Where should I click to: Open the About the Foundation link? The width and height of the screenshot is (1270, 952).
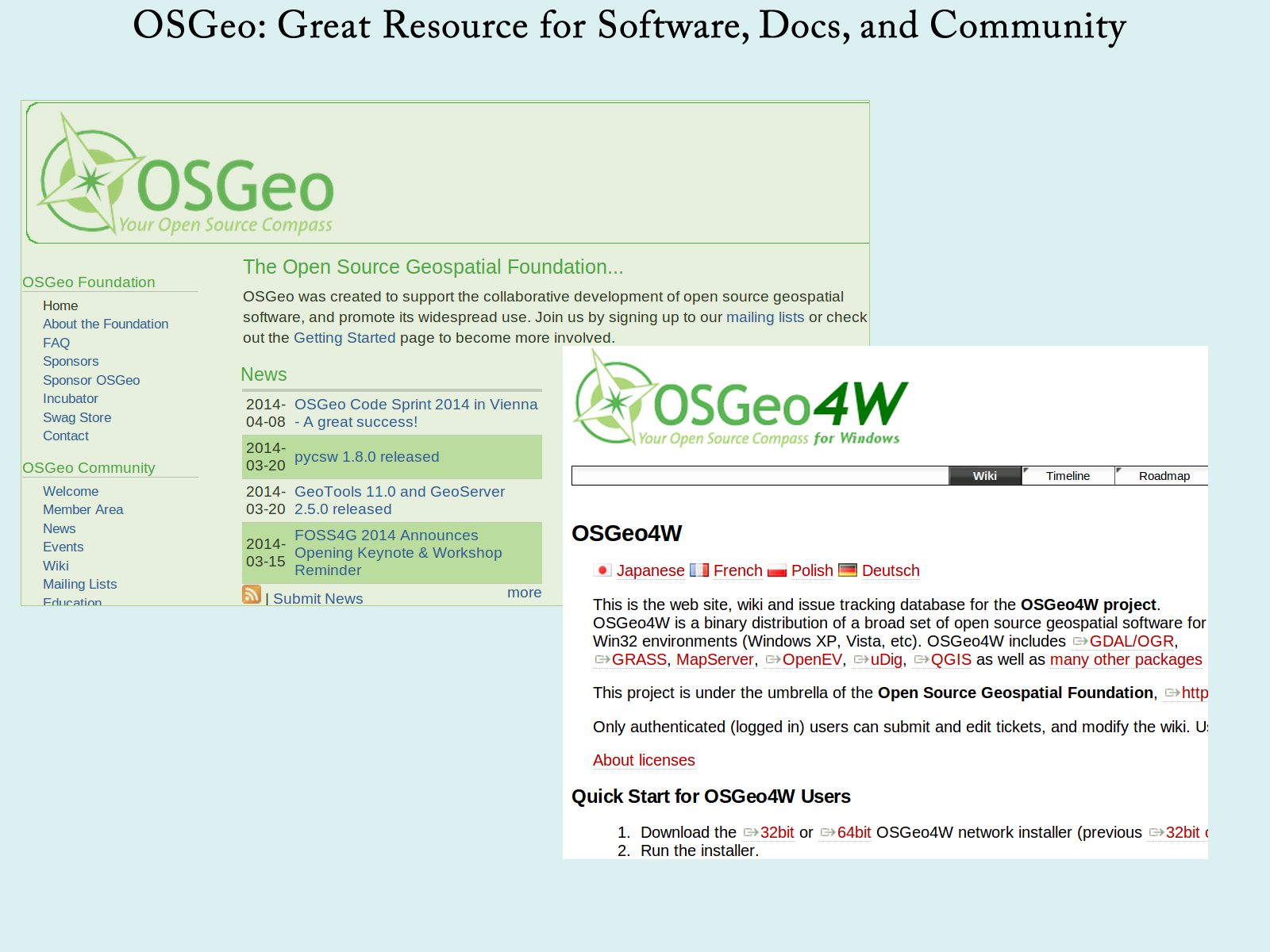point(106,324)
